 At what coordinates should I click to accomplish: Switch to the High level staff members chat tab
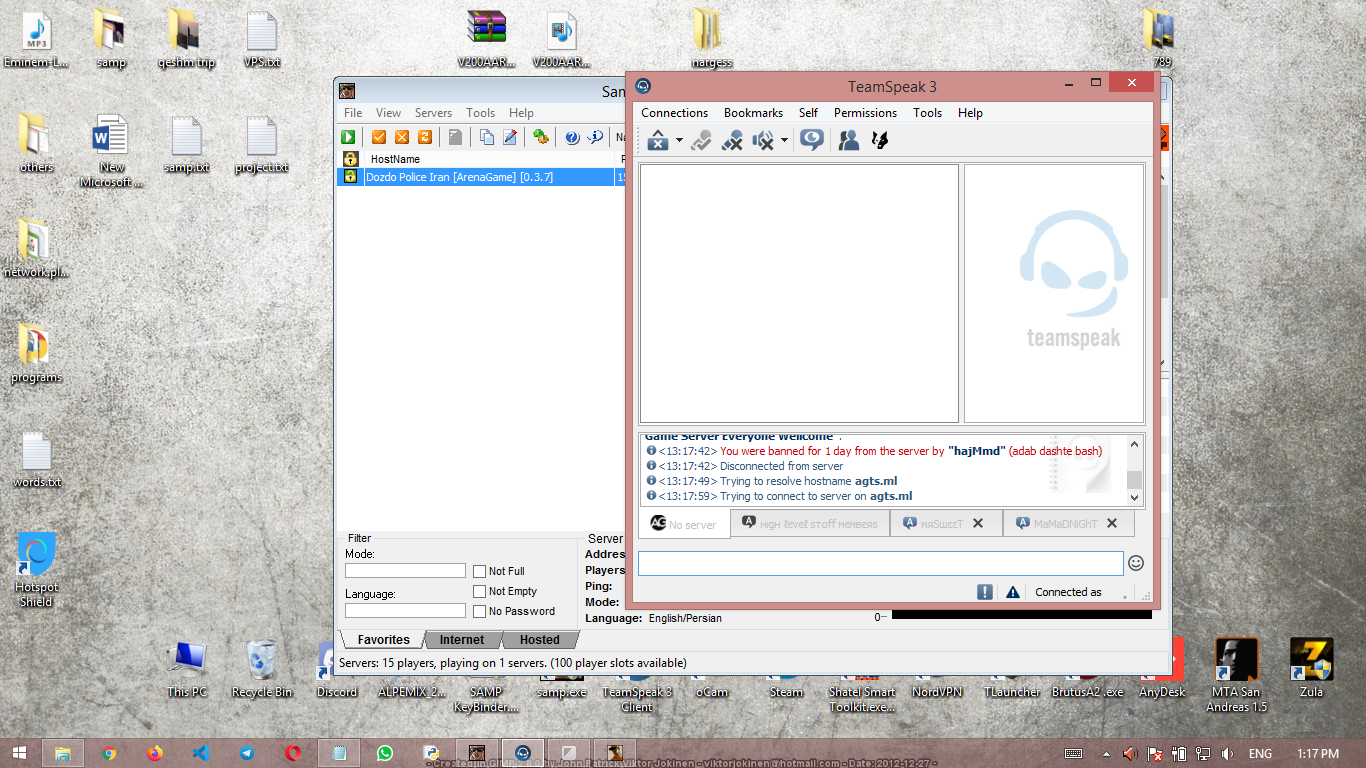(x=810, y=523)
